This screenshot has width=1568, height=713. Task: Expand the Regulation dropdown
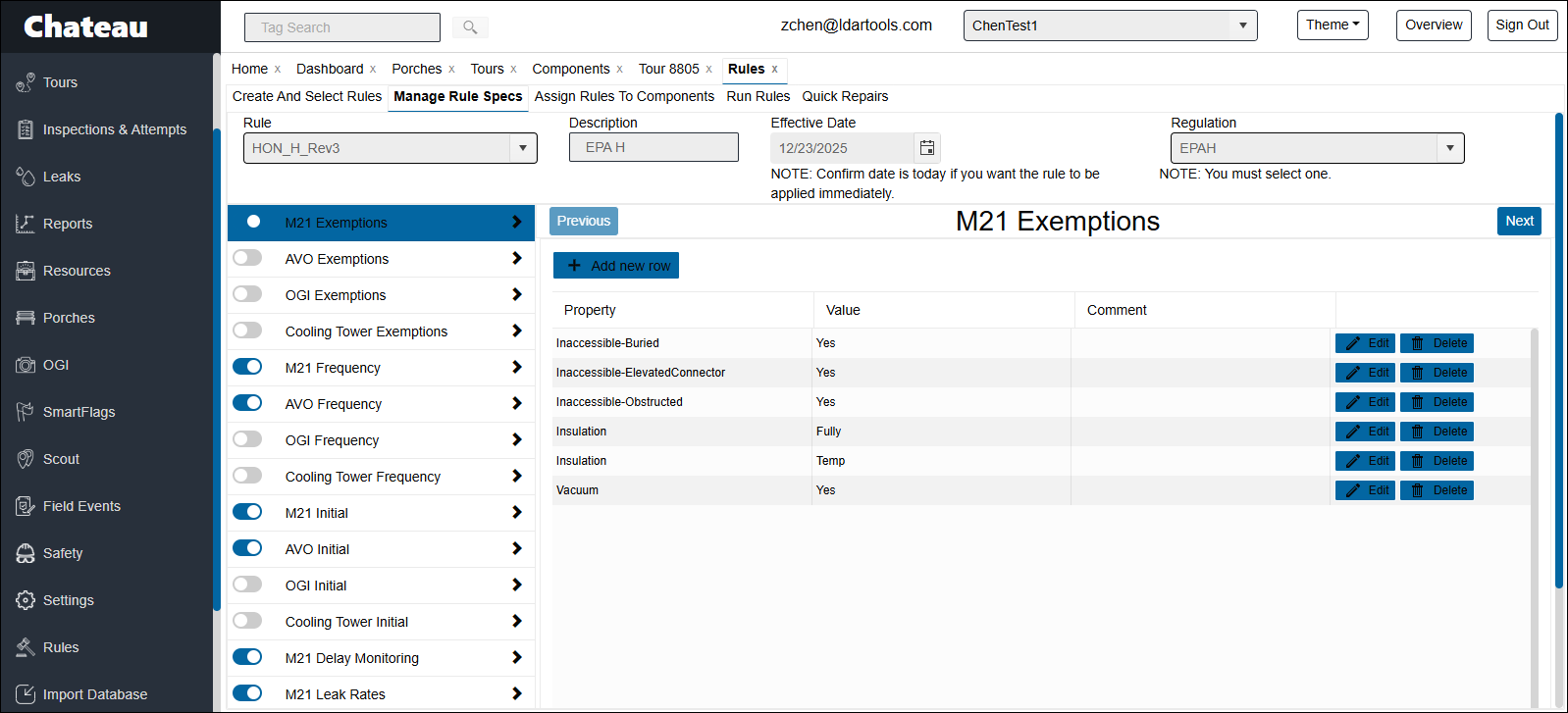point(1316,148)
